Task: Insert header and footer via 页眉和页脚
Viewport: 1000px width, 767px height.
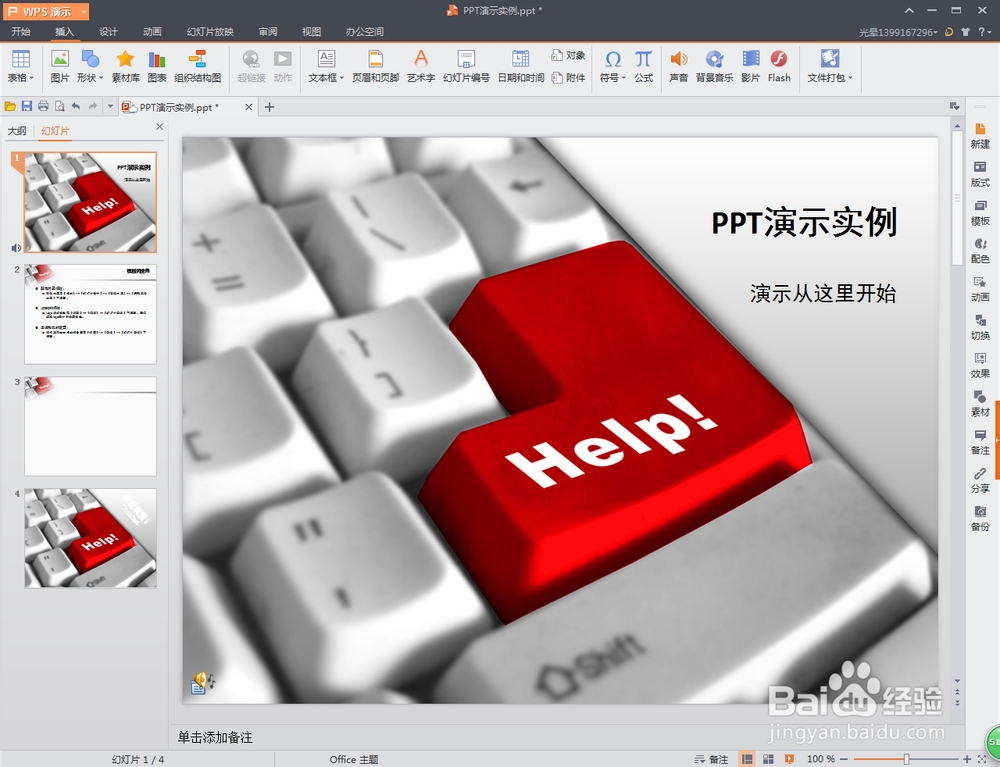Action: point(375,66)
